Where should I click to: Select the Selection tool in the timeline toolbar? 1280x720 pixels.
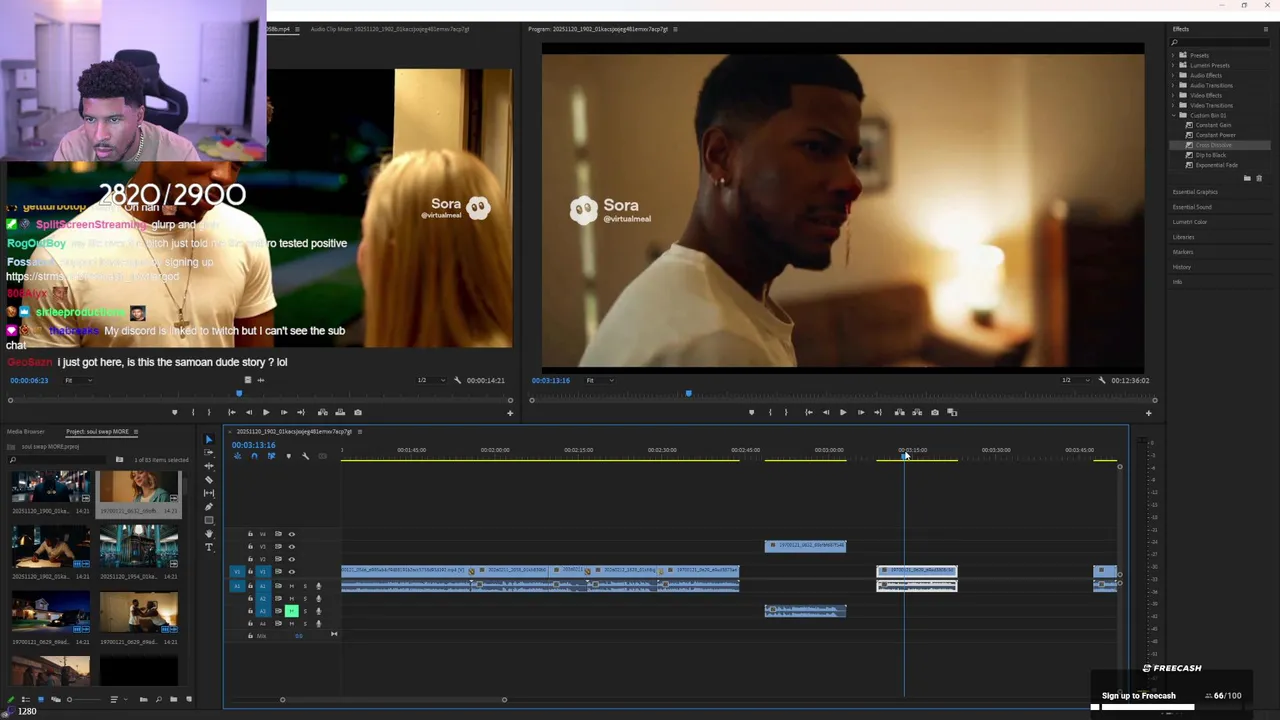pos(209,439)
